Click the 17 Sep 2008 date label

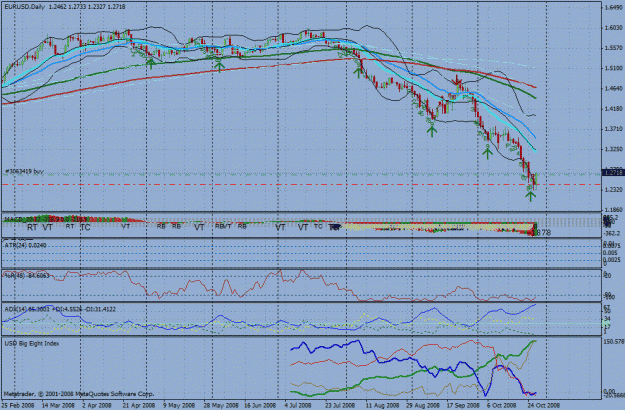point(463,405)
